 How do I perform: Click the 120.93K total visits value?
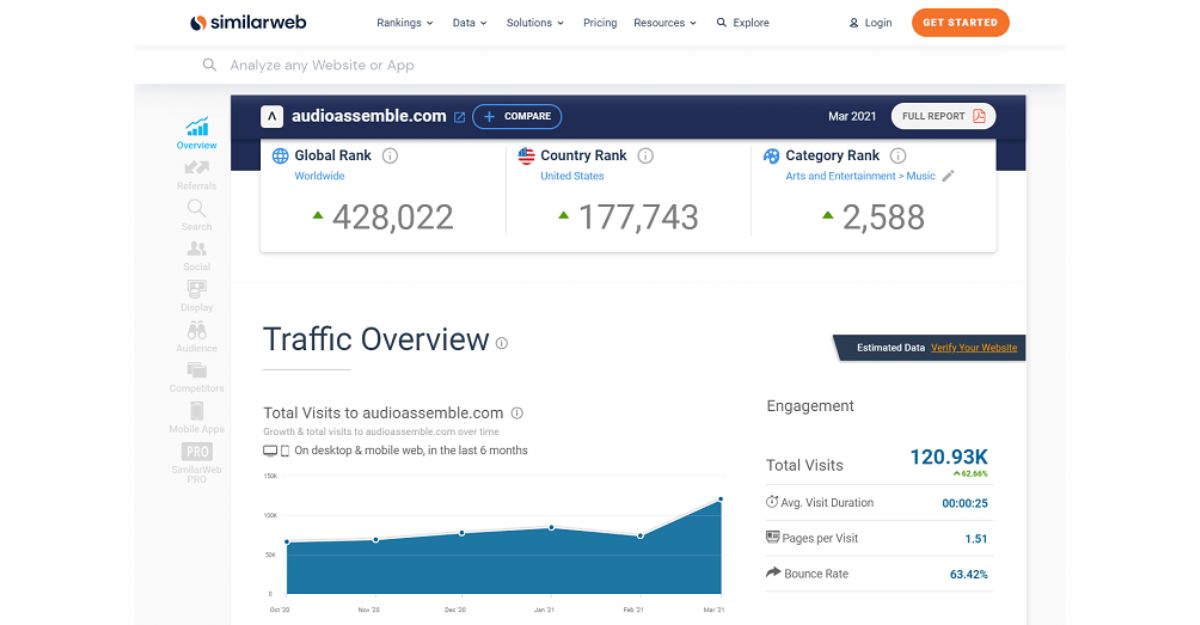click(x=949, y=457)
